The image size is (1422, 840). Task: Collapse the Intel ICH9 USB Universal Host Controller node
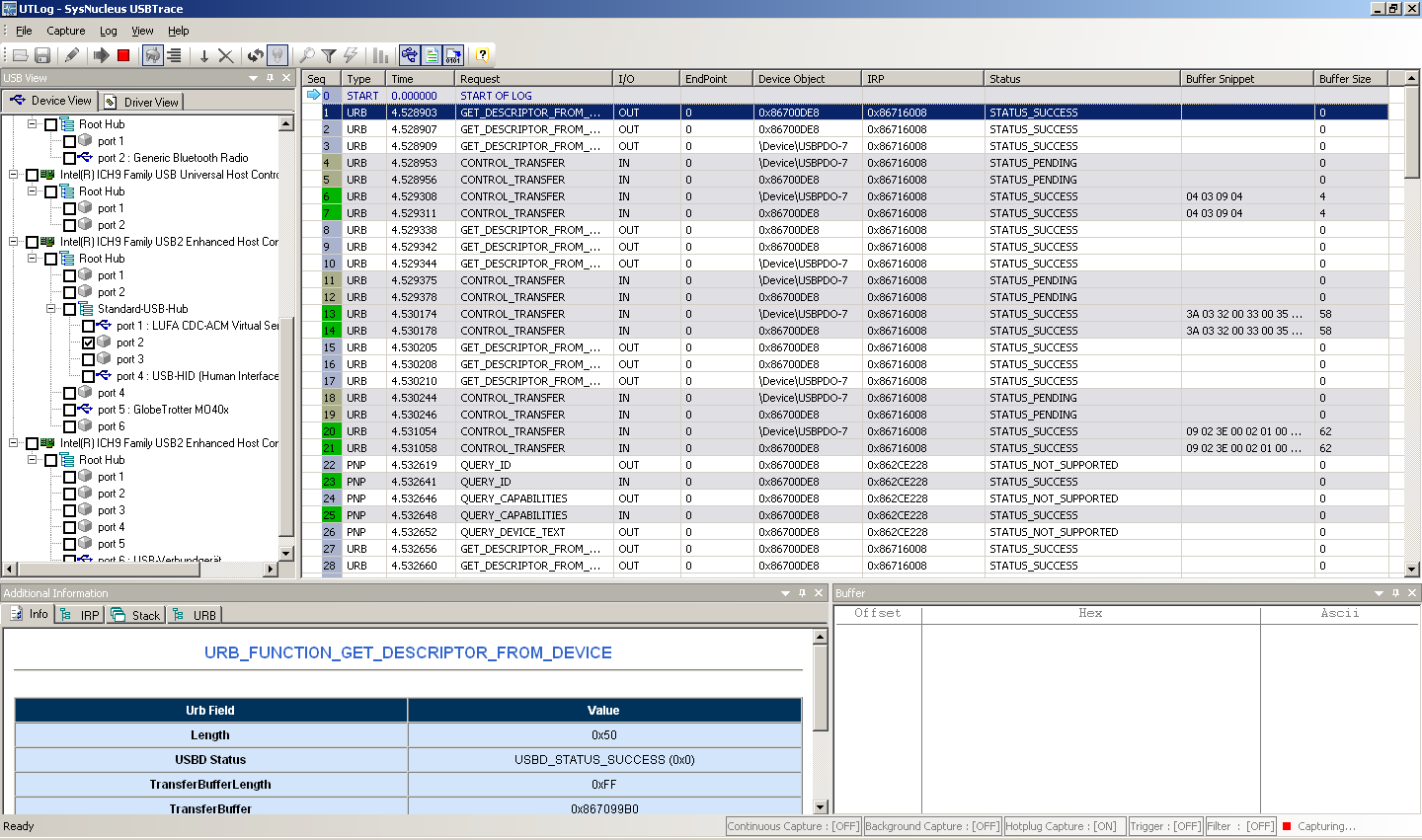pos(14,175)
